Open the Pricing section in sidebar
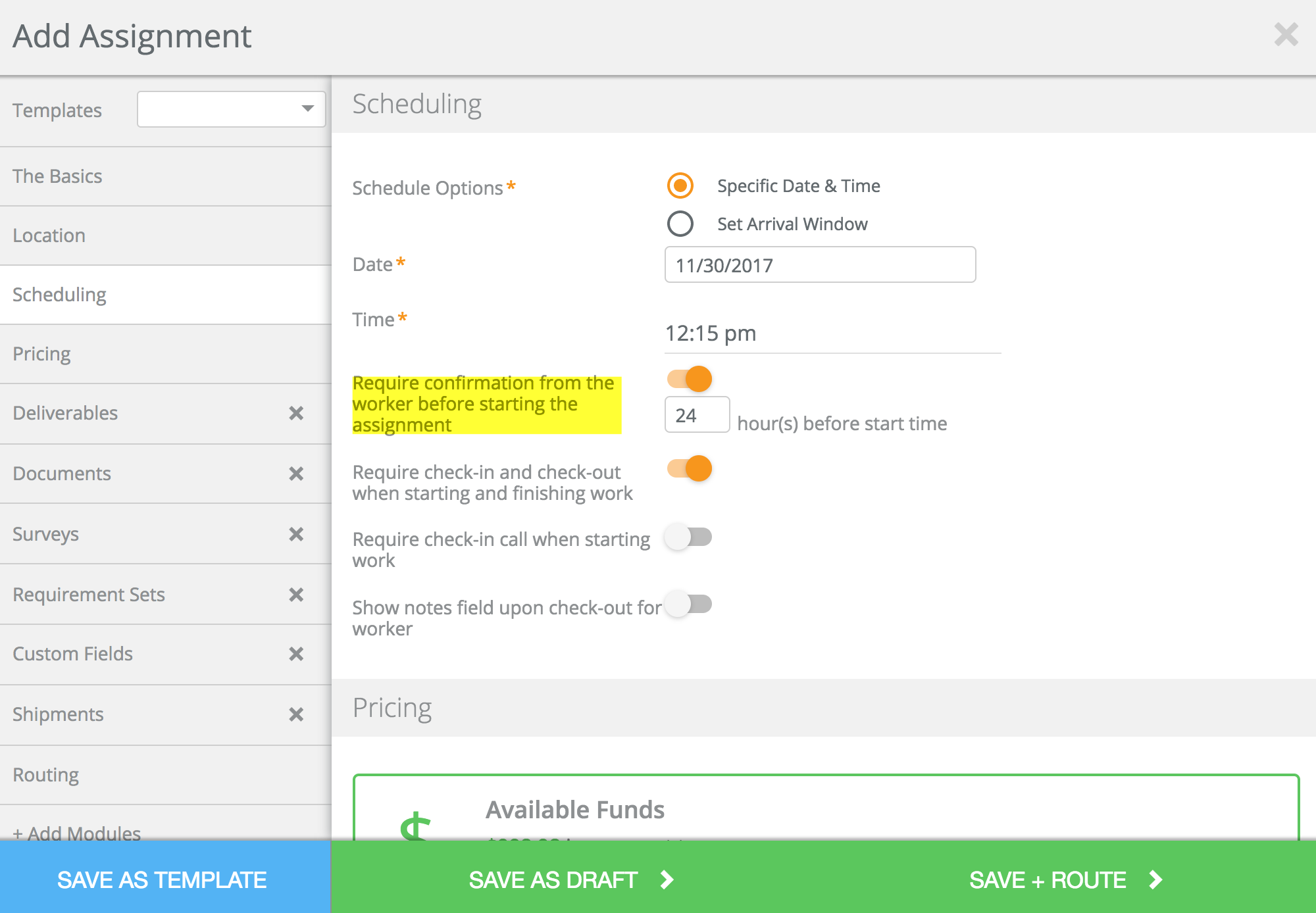 [42, 354]
